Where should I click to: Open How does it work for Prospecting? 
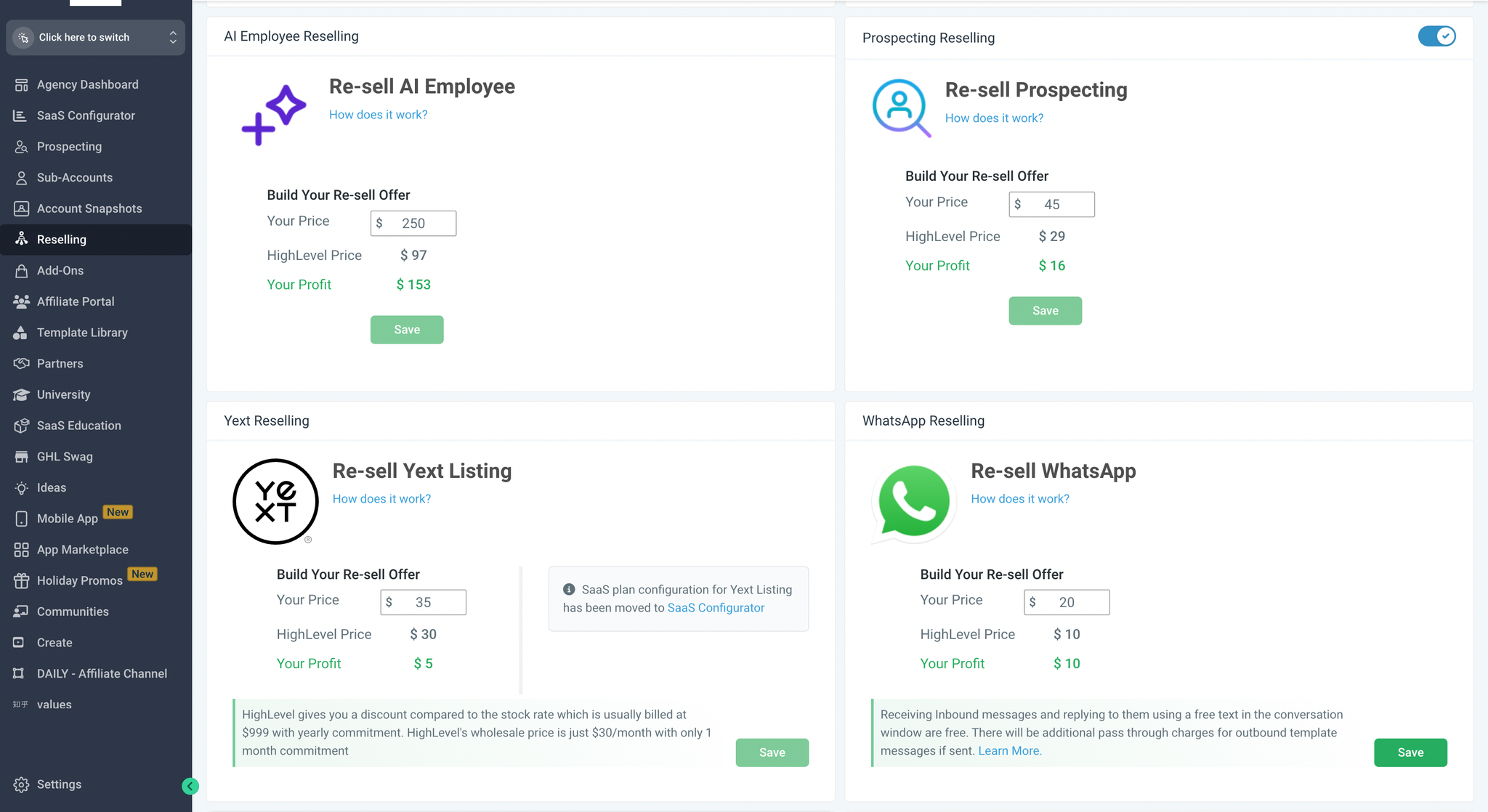994,118
